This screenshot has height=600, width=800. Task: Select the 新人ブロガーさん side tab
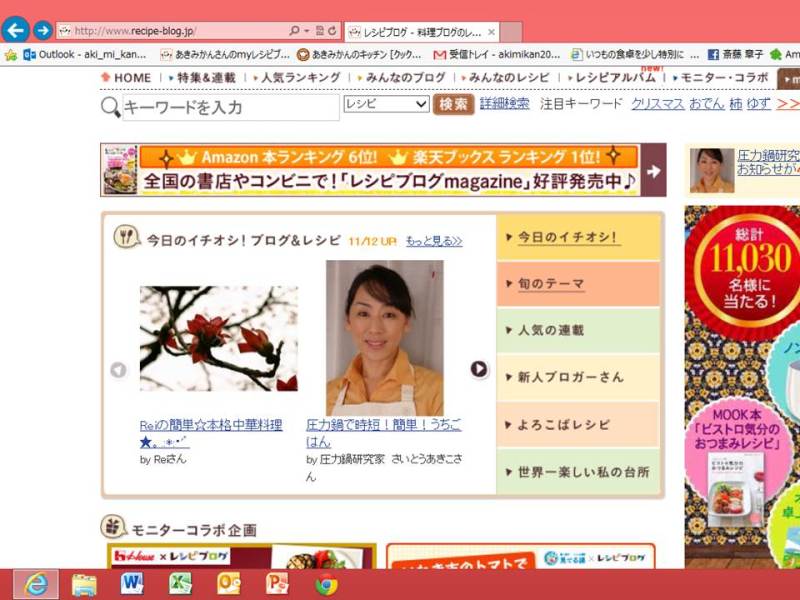[579, 378]
